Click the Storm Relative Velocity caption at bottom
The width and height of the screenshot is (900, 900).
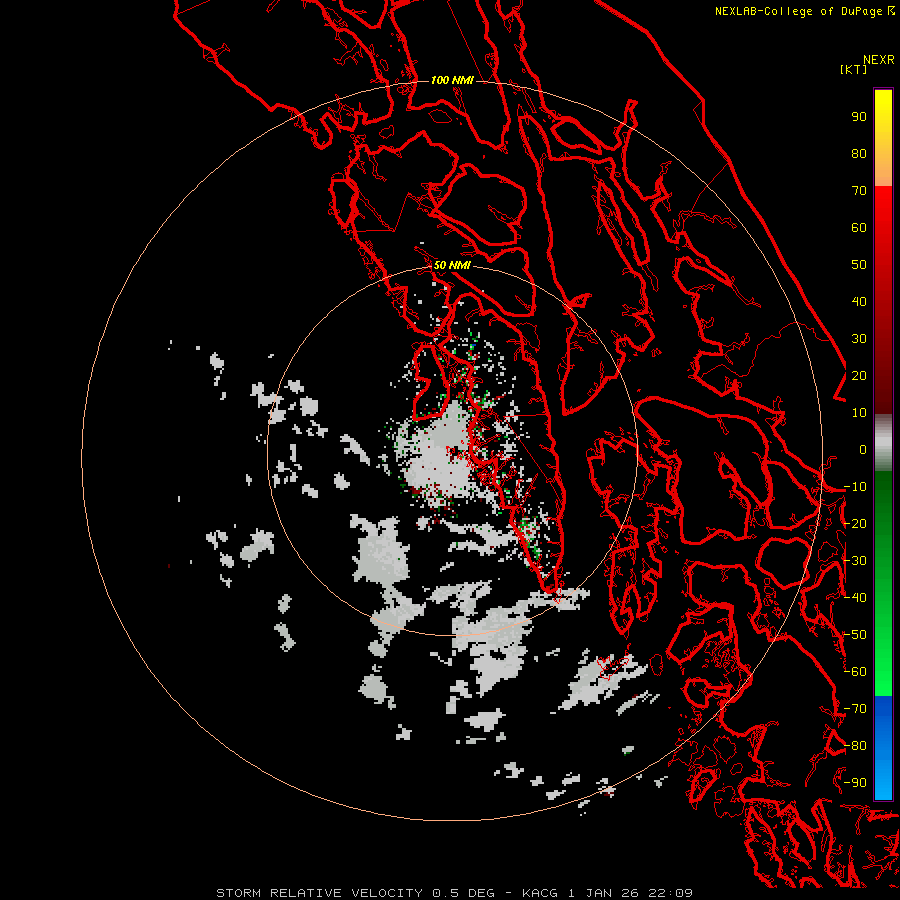coord(454,893)
